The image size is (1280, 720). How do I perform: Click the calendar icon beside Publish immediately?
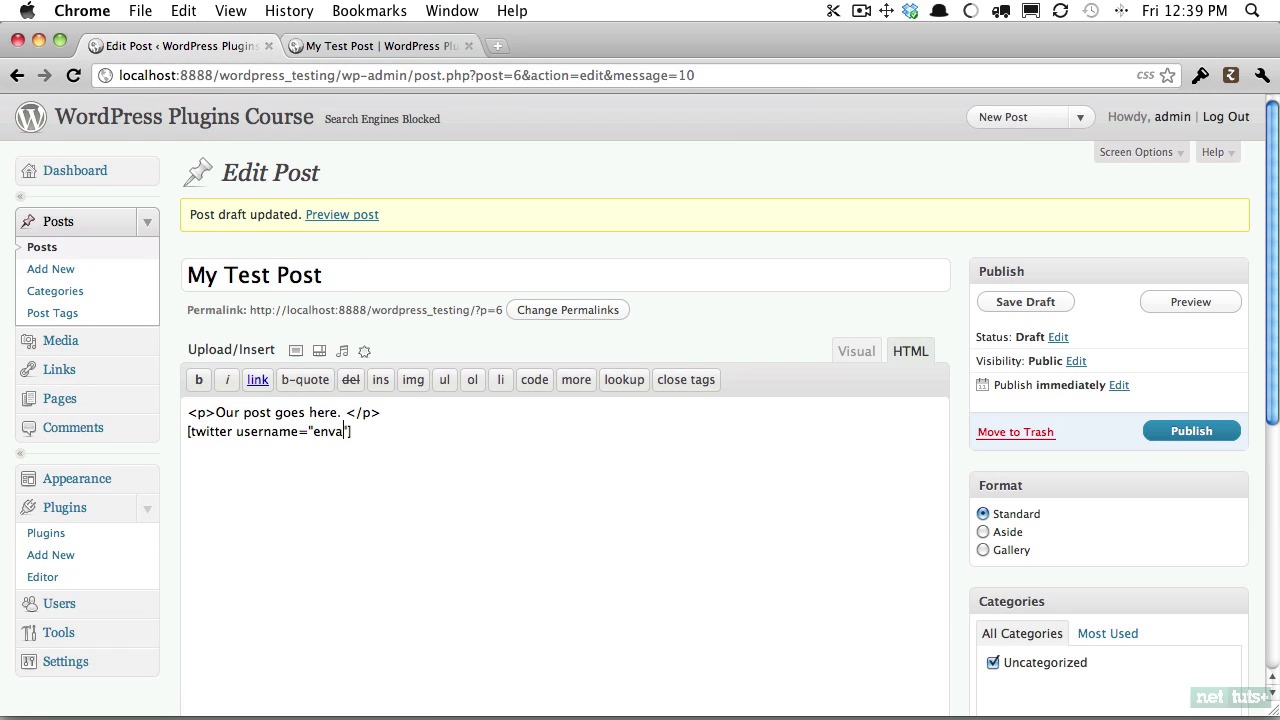point(982,385)
